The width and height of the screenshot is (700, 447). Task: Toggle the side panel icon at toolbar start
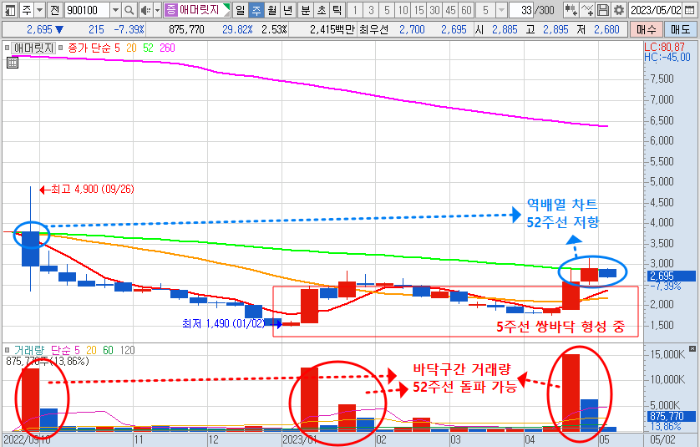(x=10, y=10)
